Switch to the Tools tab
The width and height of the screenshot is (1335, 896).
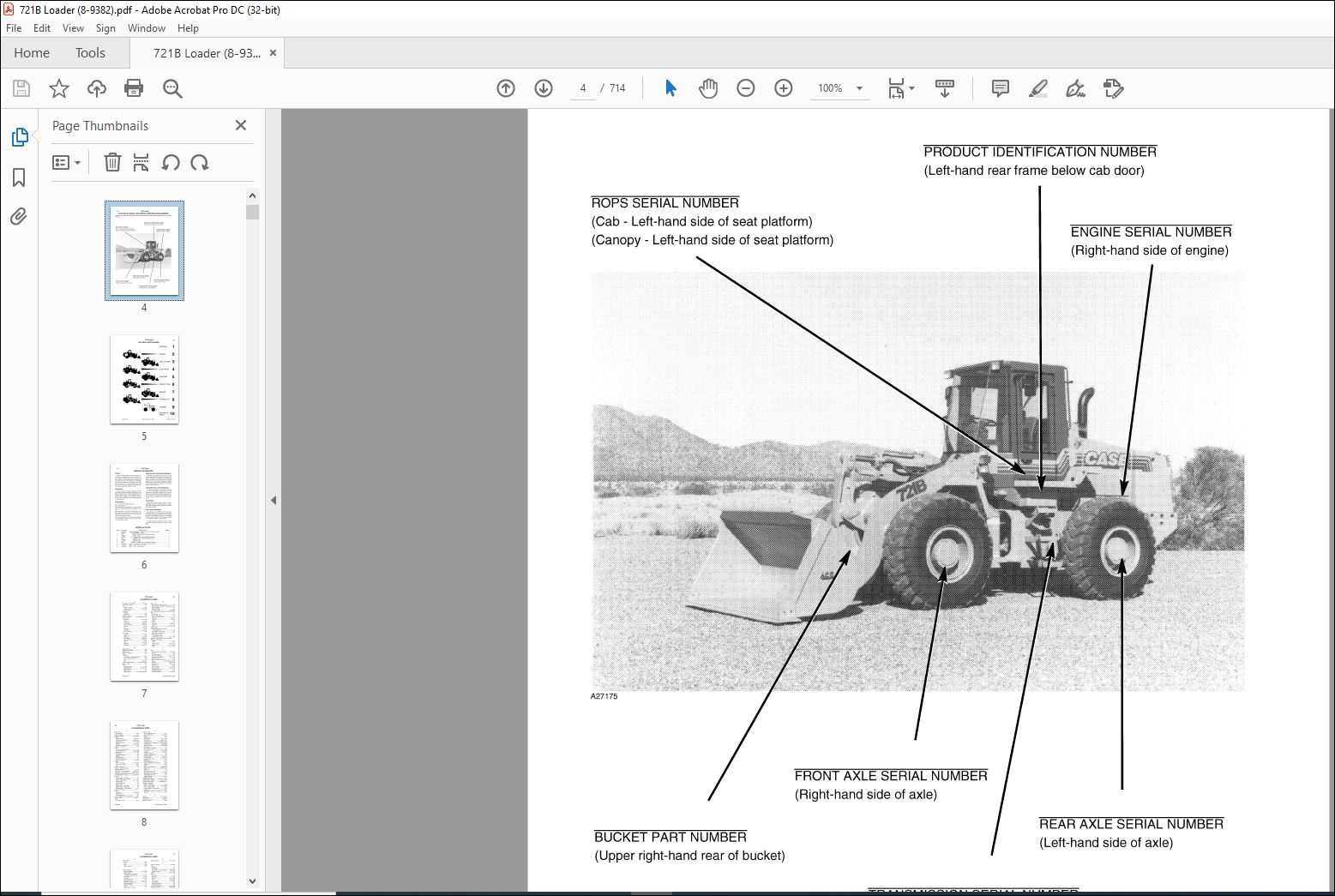[x=90, y=53]
